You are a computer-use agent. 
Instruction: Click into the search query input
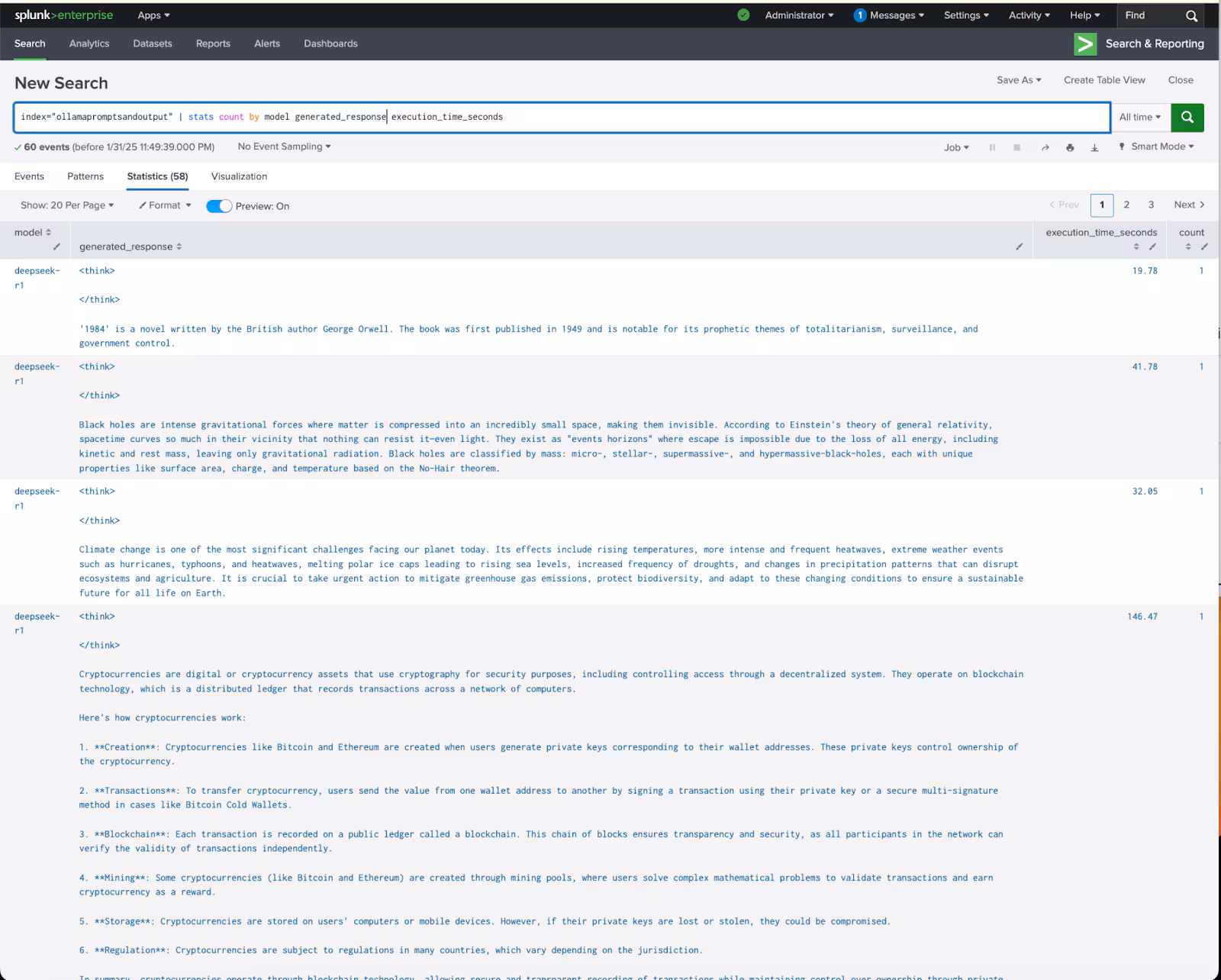[x=687, y=118]
